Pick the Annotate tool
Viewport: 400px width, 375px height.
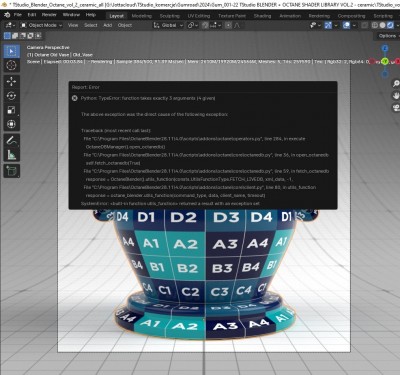tap(11, 140)
